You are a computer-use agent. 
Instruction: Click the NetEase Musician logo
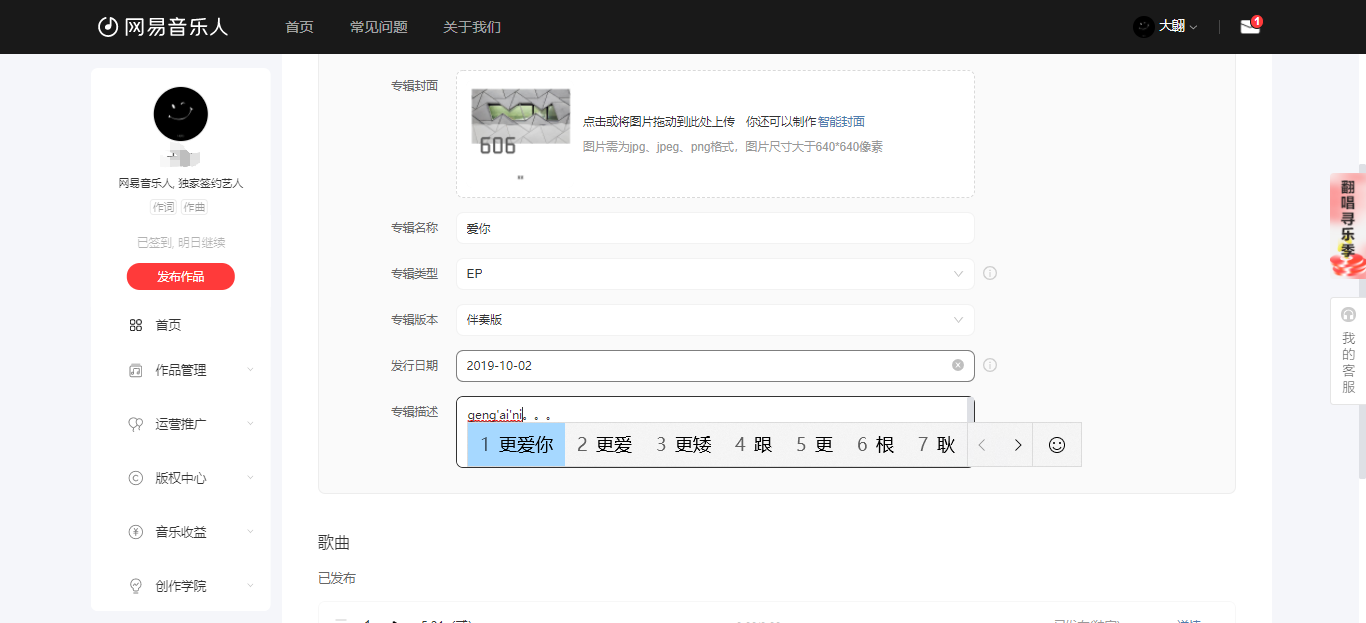163,27
